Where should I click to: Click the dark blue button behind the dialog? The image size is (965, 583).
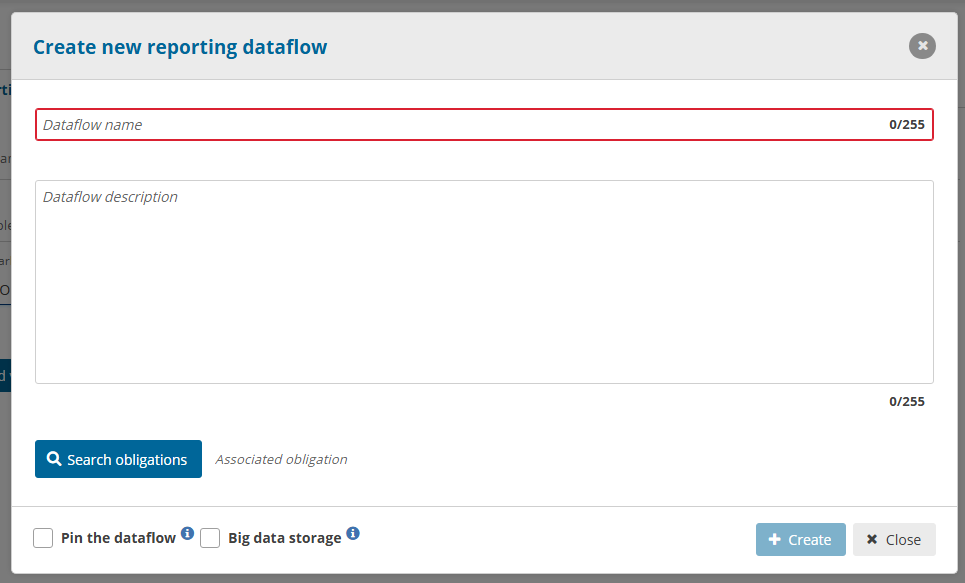coord(5,375)
